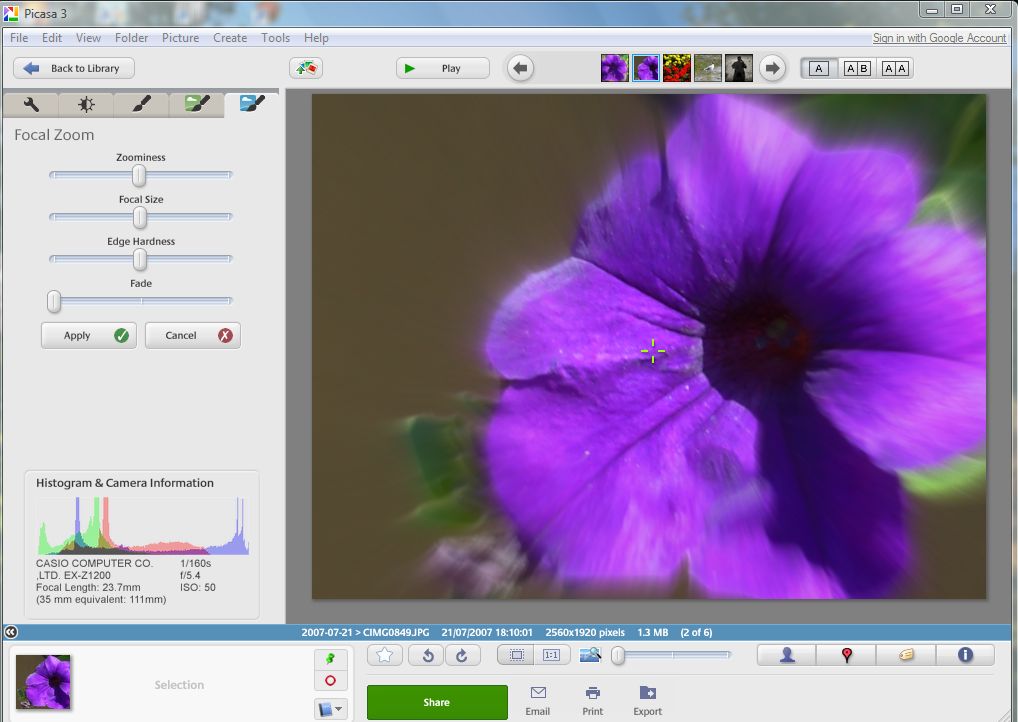The image size is (1018, 722).
Task: Star the current photo
Action: point(384,655)
